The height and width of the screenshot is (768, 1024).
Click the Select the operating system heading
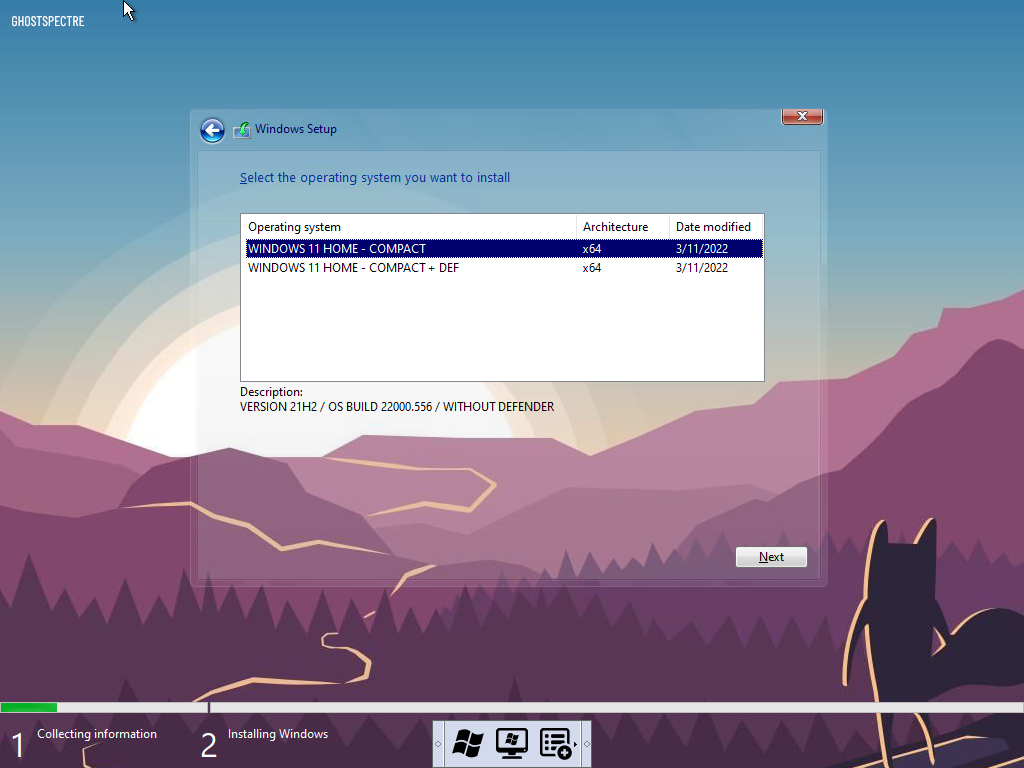pos(375,178)
